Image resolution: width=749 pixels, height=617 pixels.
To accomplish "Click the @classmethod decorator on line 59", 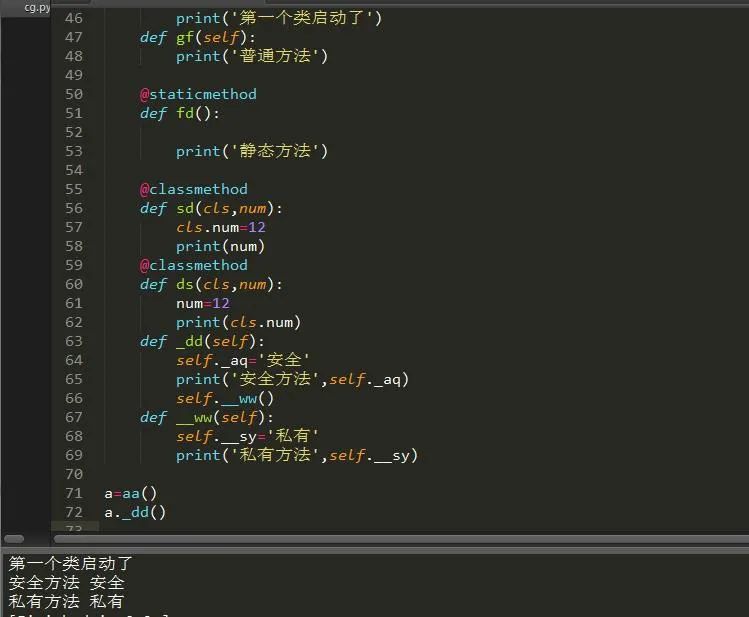I will pos(193,265).
